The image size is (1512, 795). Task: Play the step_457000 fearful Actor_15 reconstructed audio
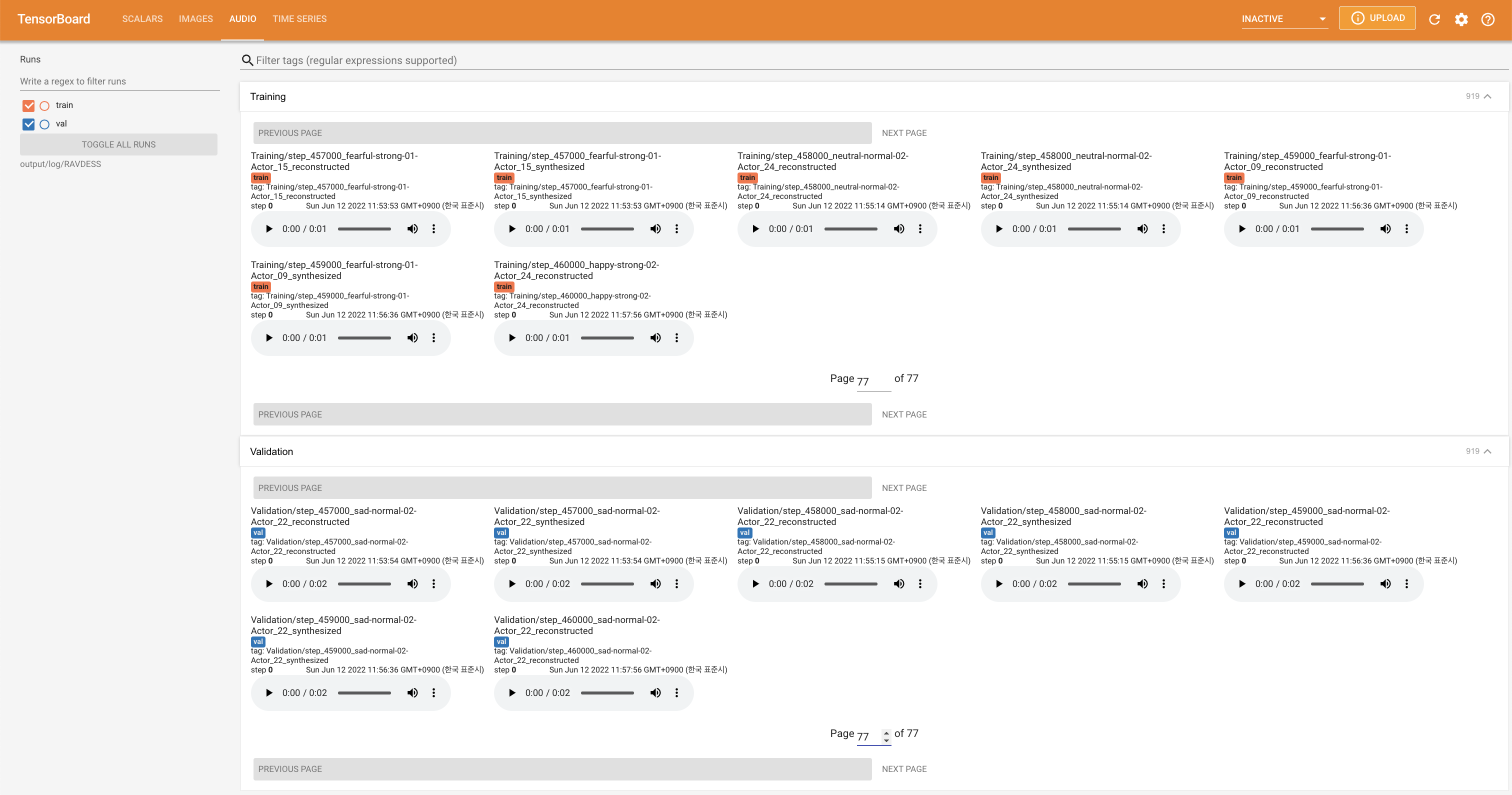click(269, 229)
